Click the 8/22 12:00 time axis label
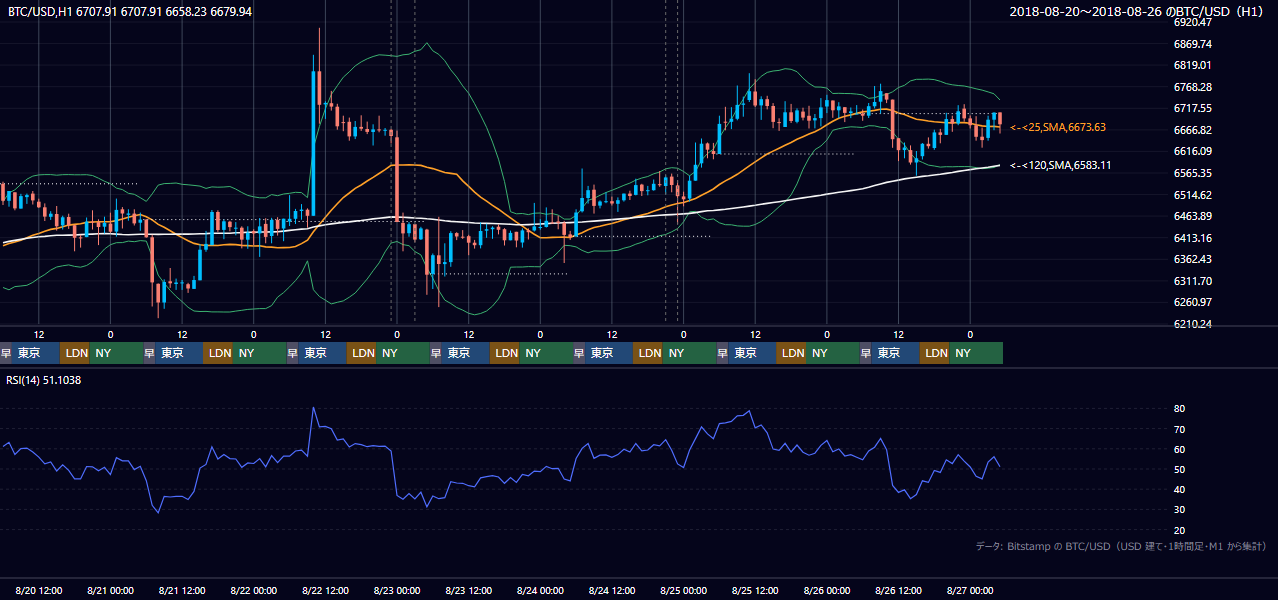This screenshot has height=600, width=1278. click(326, 591)
